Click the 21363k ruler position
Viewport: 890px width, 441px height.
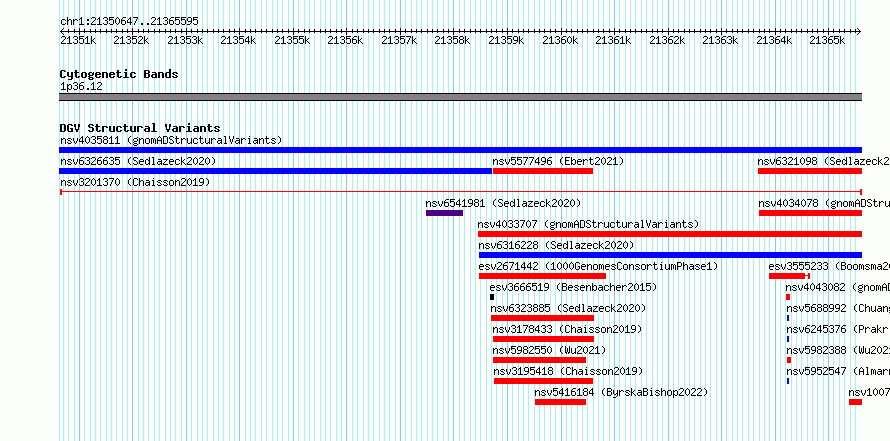720,40
